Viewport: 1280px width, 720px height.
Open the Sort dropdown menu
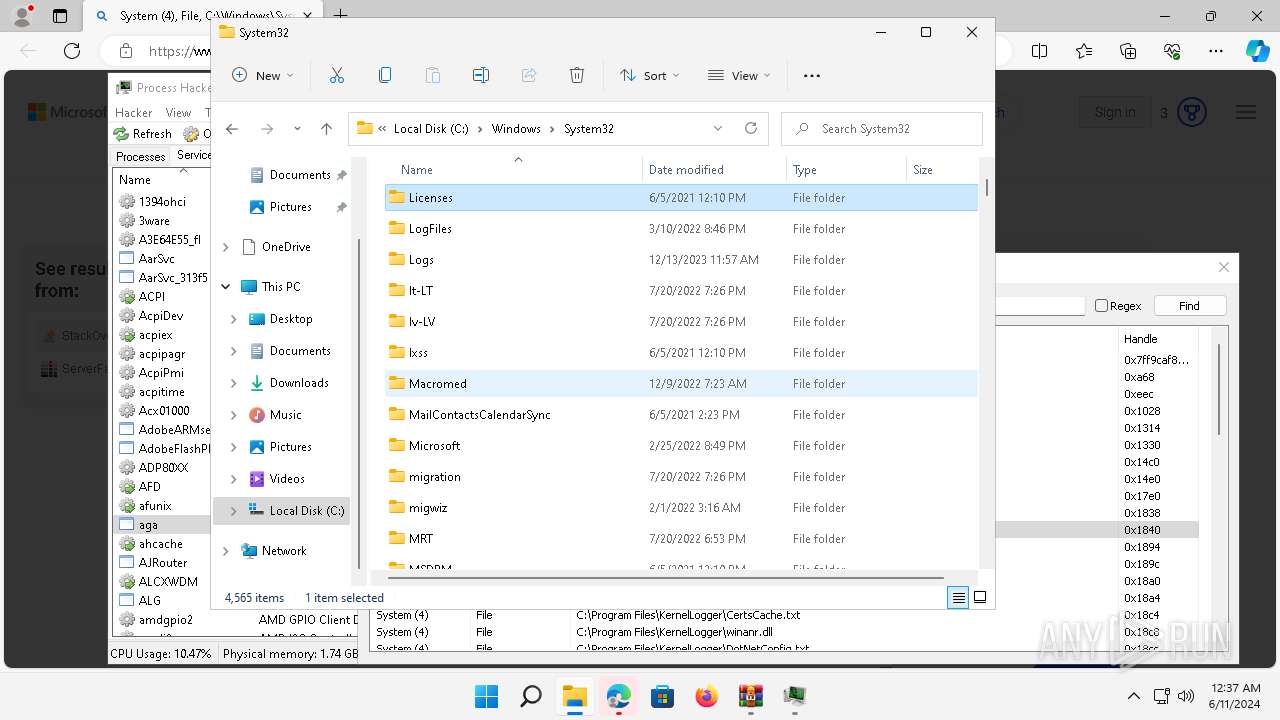point(649,75)
